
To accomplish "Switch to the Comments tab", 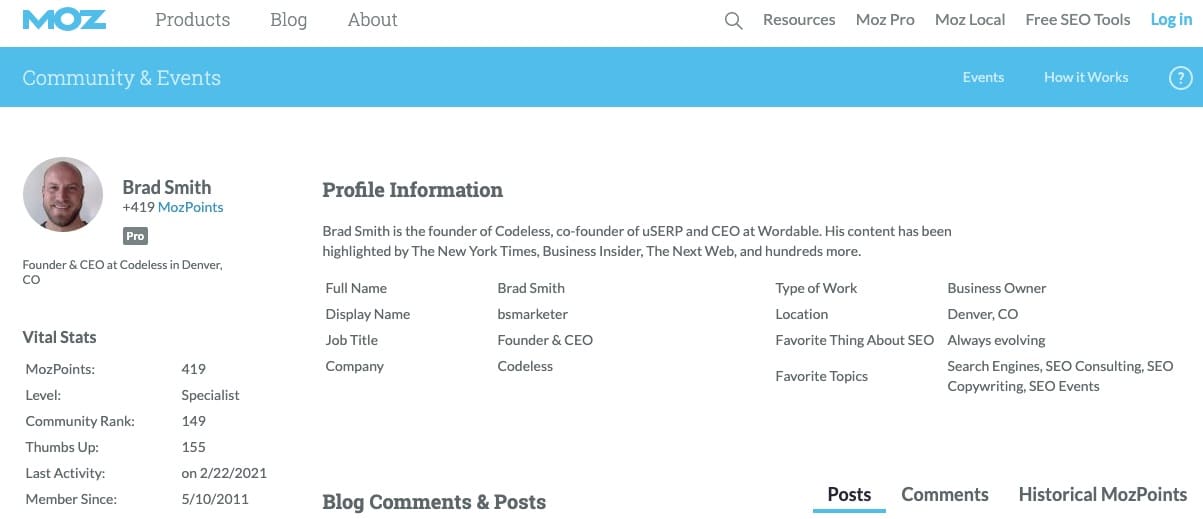I will (945, 495).
